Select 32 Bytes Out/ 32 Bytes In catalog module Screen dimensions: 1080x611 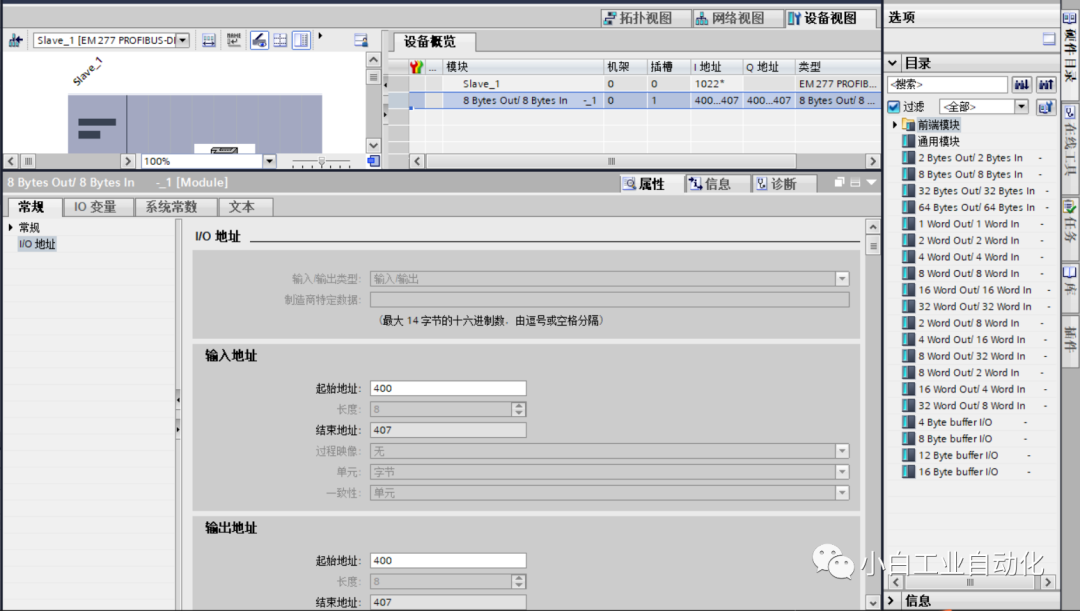976,191
